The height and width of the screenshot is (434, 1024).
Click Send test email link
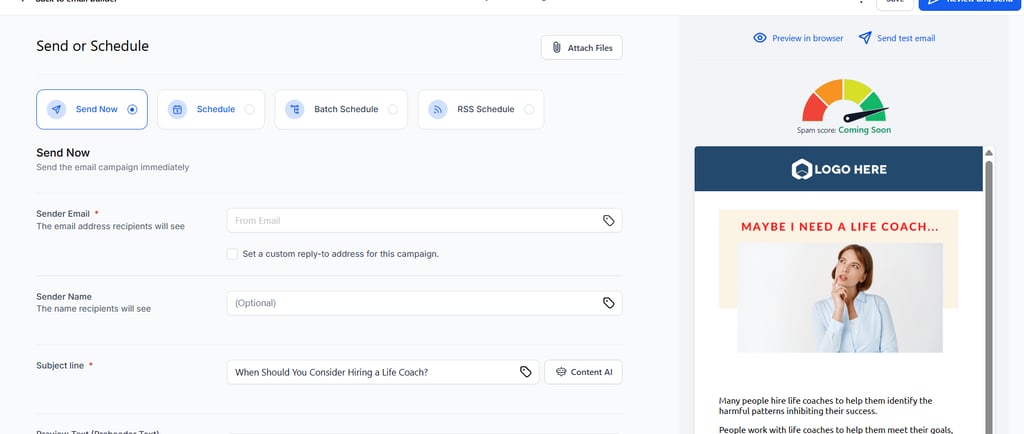[906, 39]
